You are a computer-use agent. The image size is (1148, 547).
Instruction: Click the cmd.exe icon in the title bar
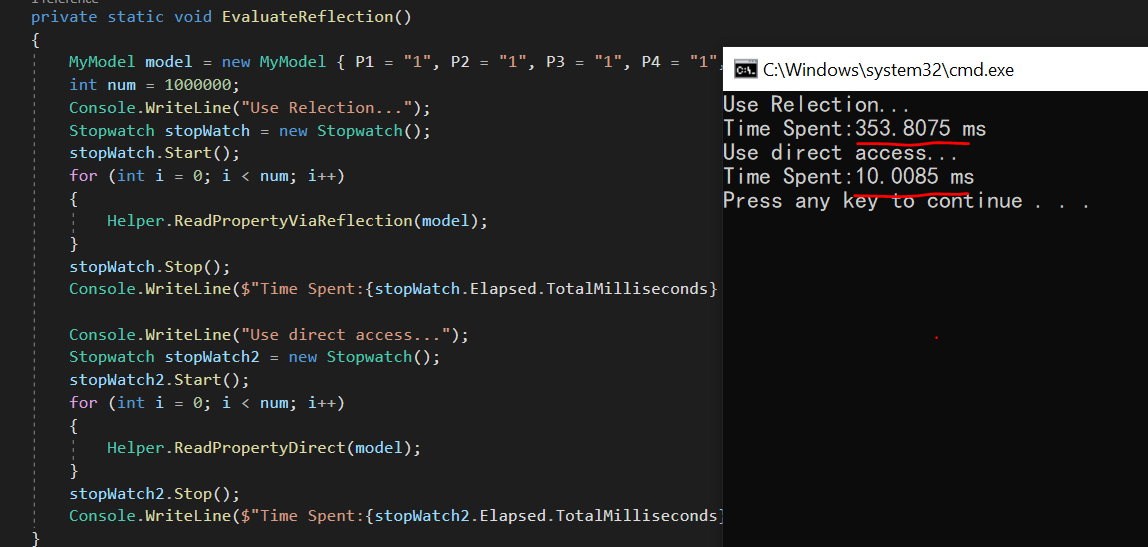[x=744, y=69]
